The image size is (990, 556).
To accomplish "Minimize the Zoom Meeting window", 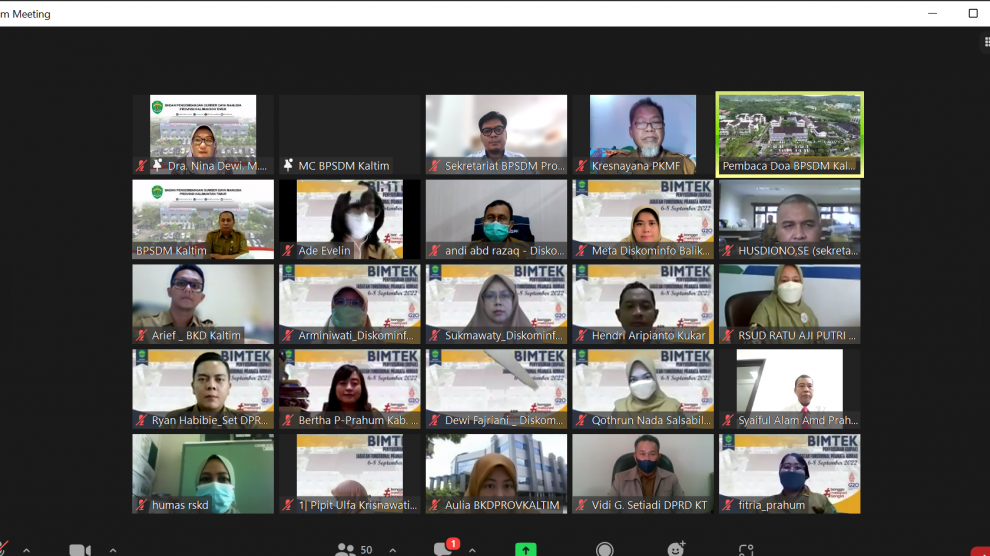I will tap(933, 13).
